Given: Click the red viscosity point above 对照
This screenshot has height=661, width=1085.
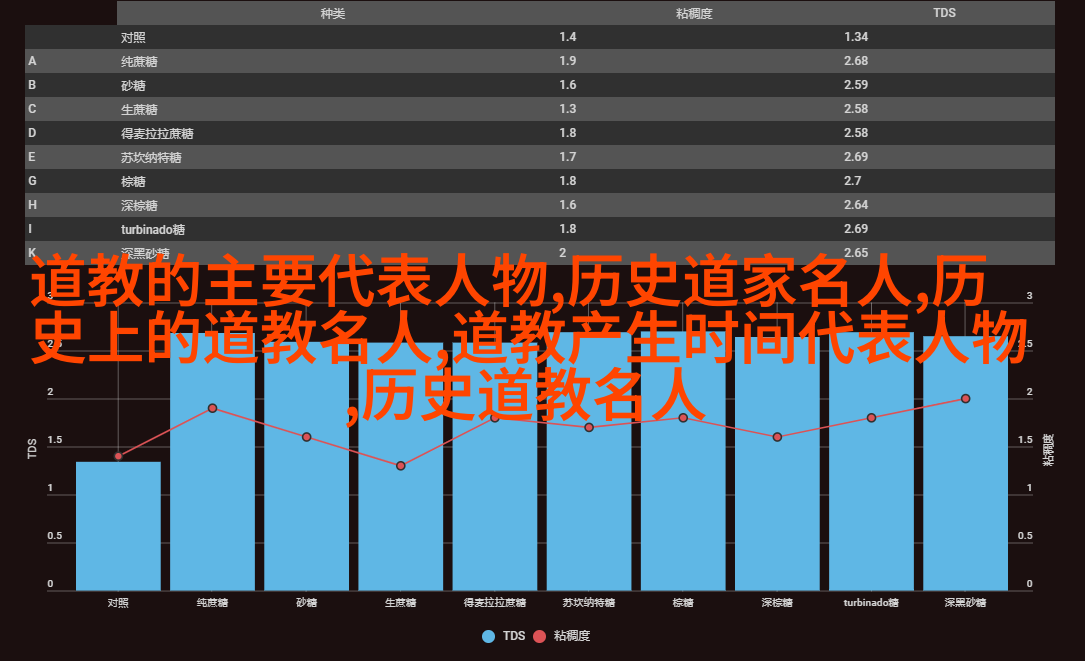Looking at the screenshot, I should 118,456.
